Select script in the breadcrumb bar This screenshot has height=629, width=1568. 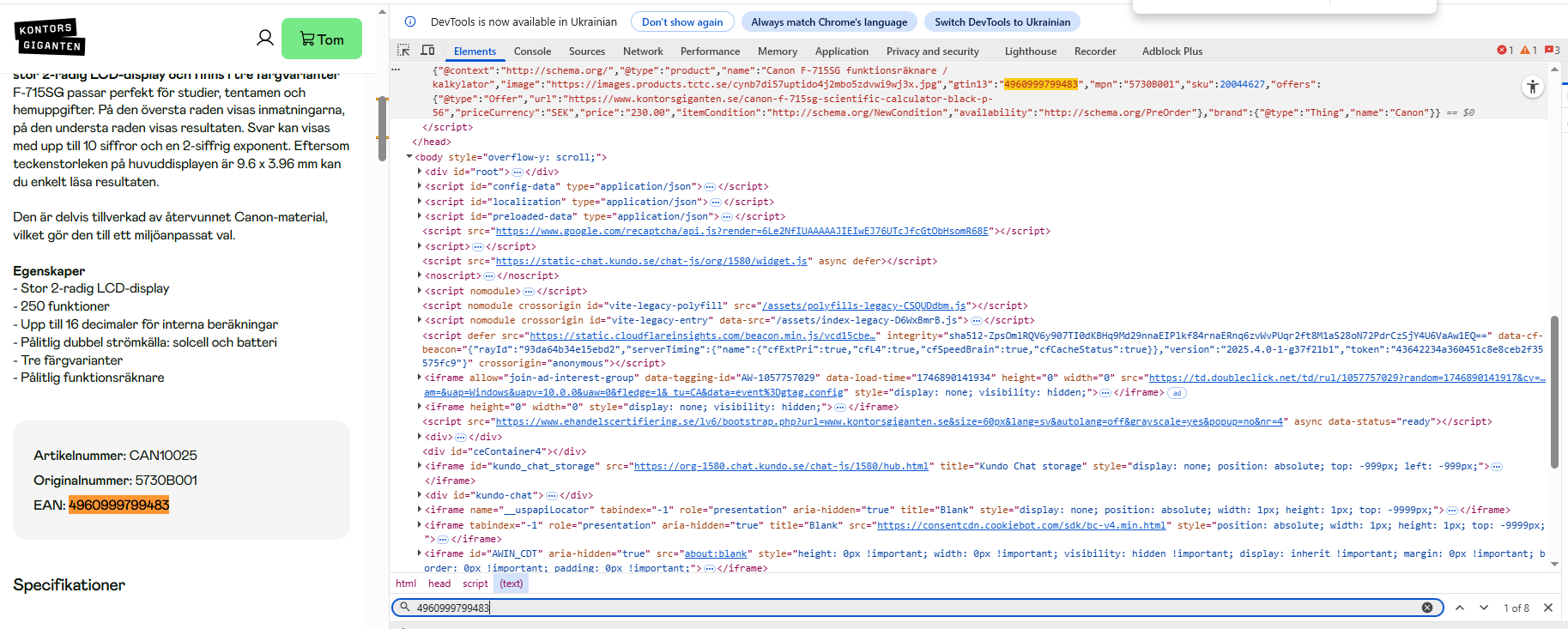click(x=475, y=584)
